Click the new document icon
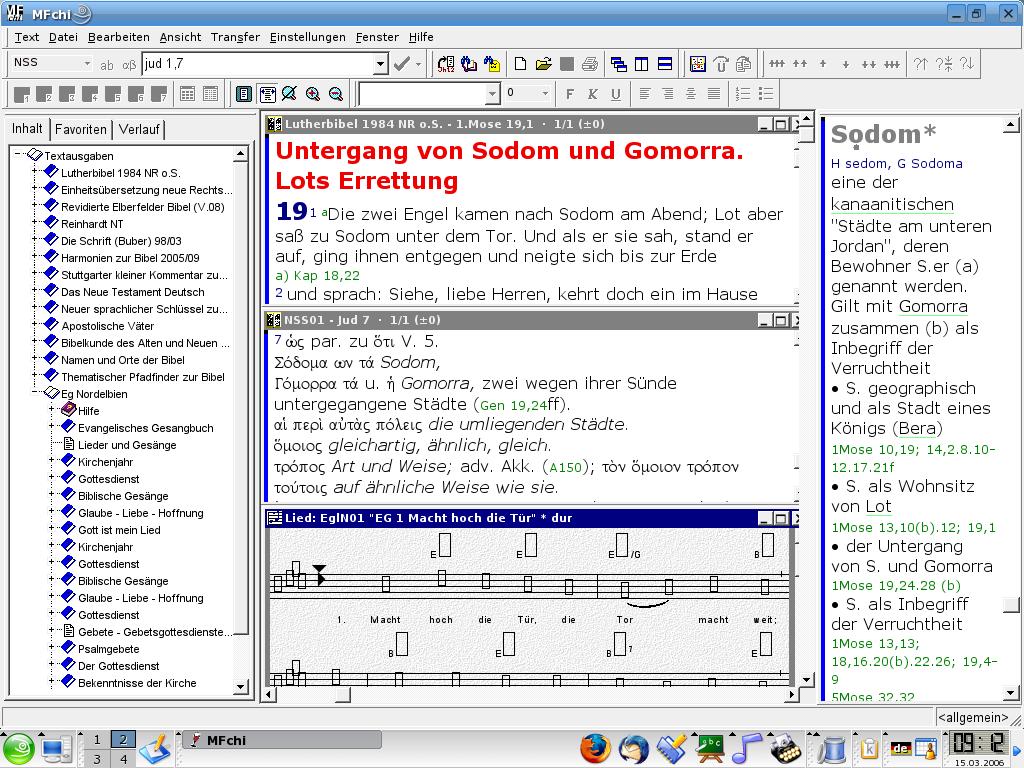The width and height of the screenshot is (1024, 768). click(520, 64)
